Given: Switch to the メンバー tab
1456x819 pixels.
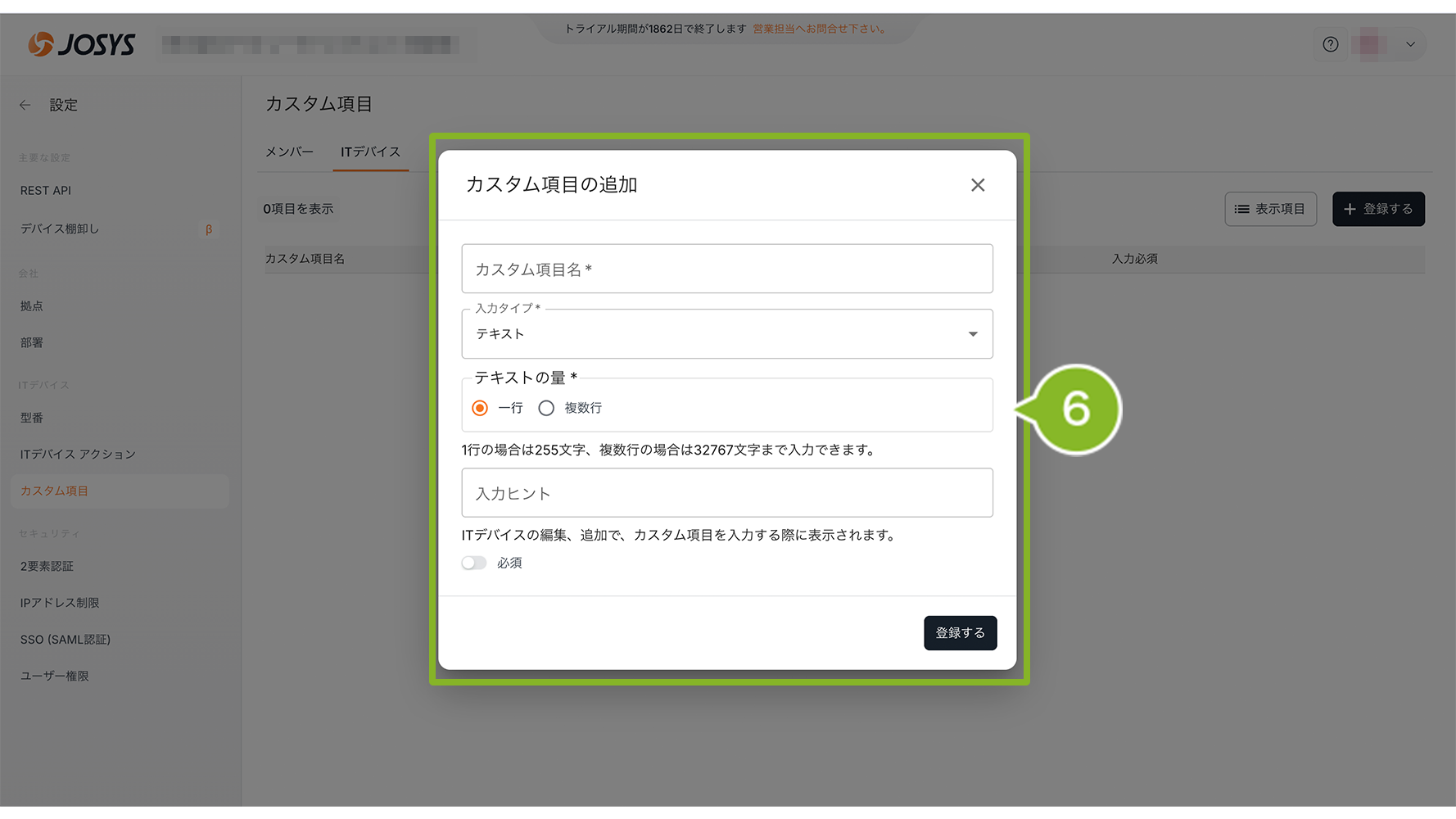Looking at the screenshot, I should point(289,152).
